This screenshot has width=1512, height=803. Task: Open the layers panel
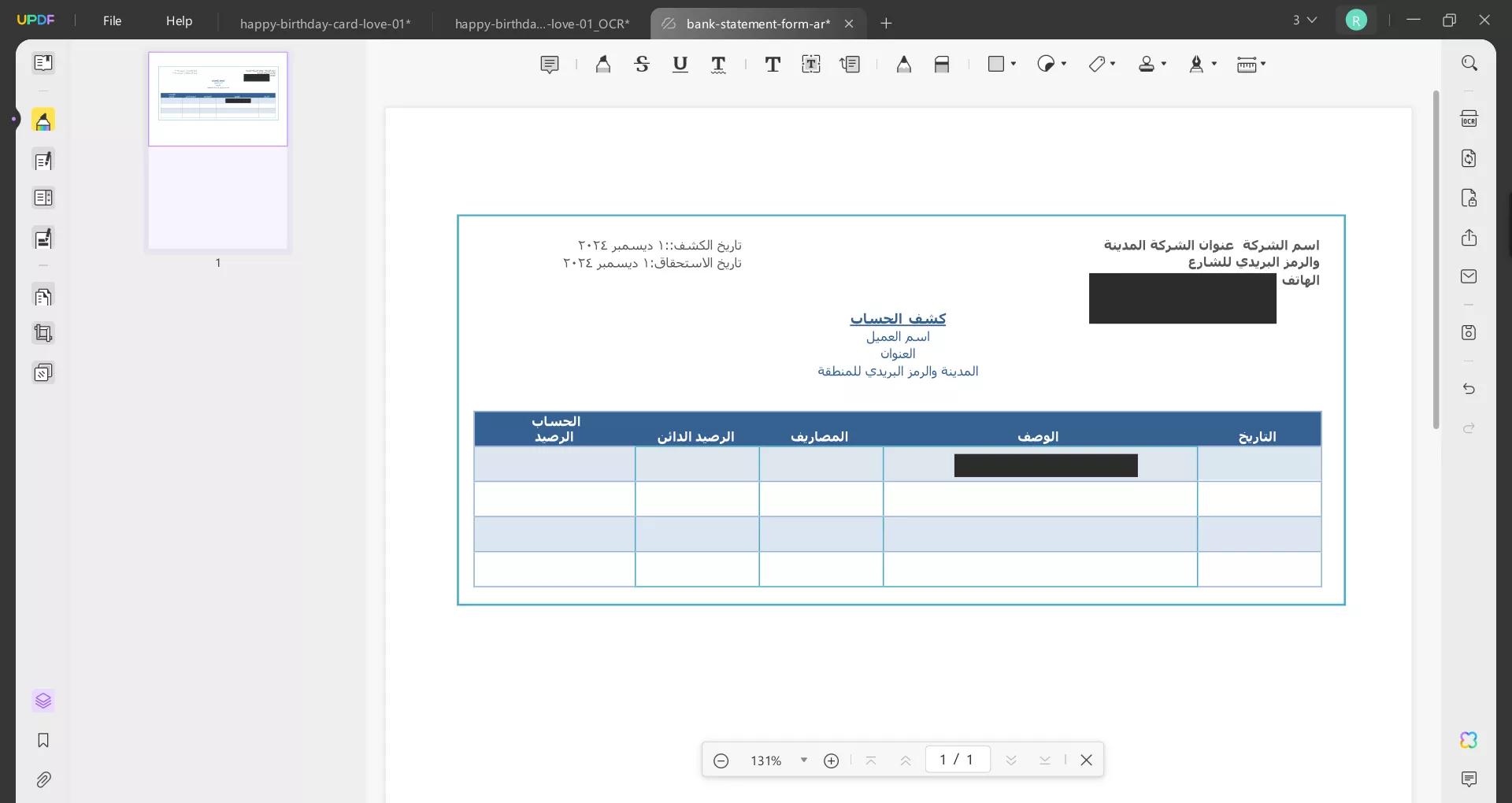tap(43, 701)
